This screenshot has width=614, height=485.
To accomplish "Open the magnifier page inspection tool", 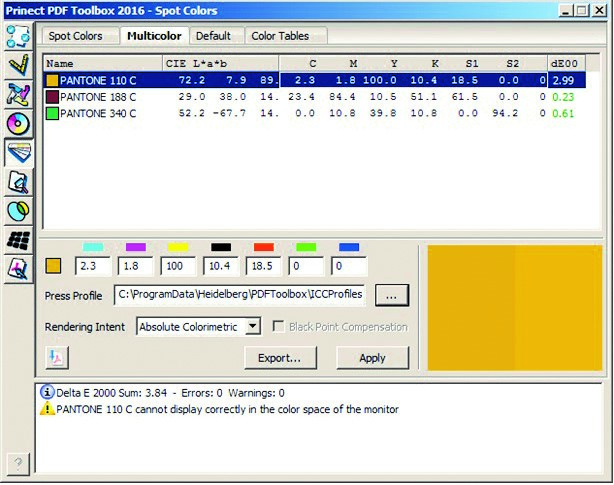I will click(x=18, y=182).
